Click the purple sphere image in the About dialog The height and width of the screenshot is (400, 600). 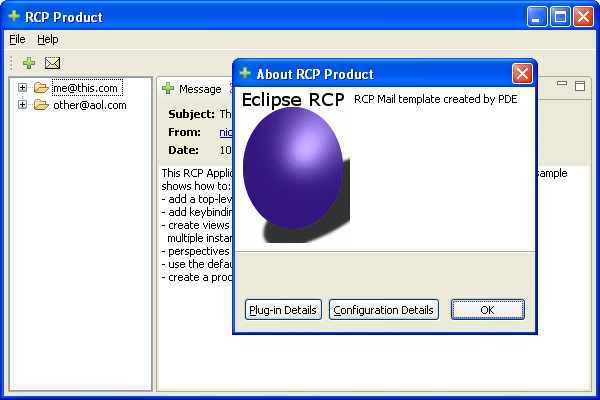tap(293, 168)
